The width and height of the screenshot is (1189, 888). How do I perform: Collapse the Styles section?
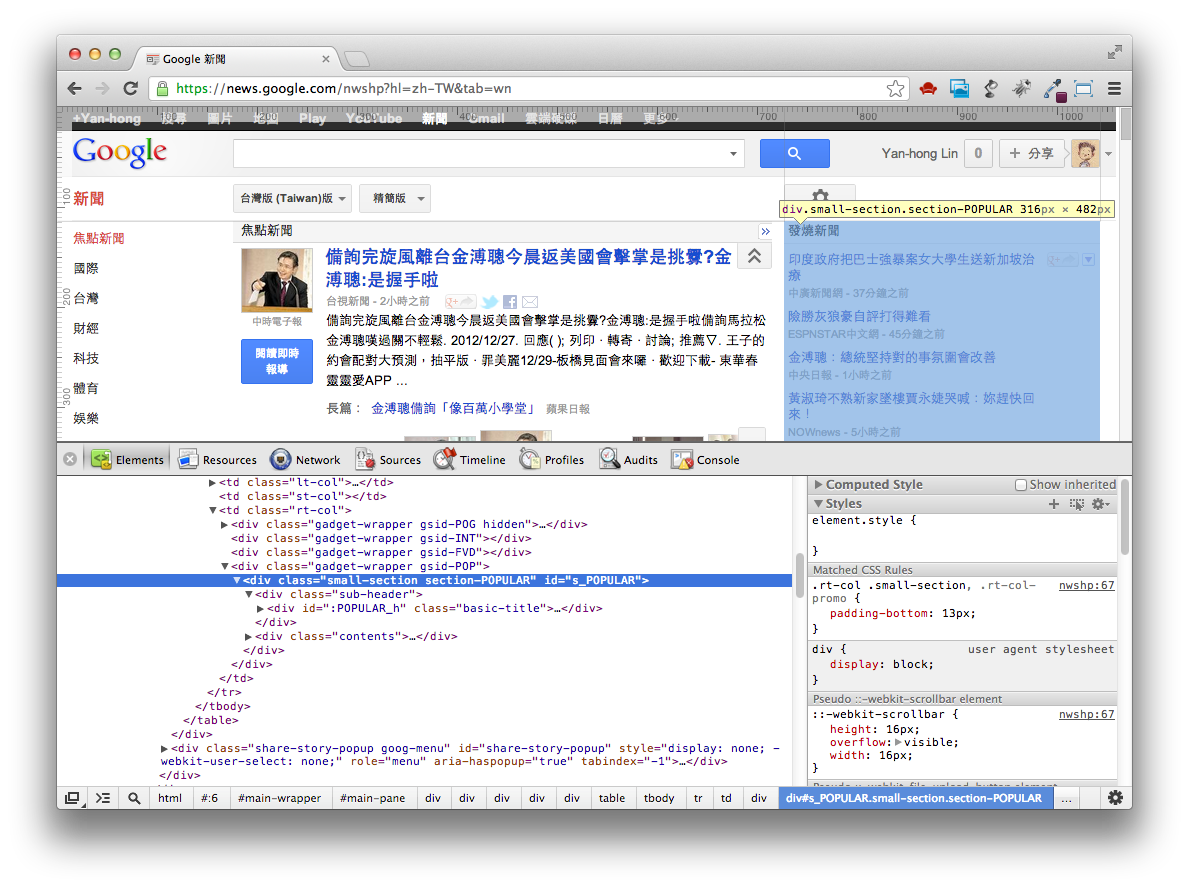click(x=818, y=504)
